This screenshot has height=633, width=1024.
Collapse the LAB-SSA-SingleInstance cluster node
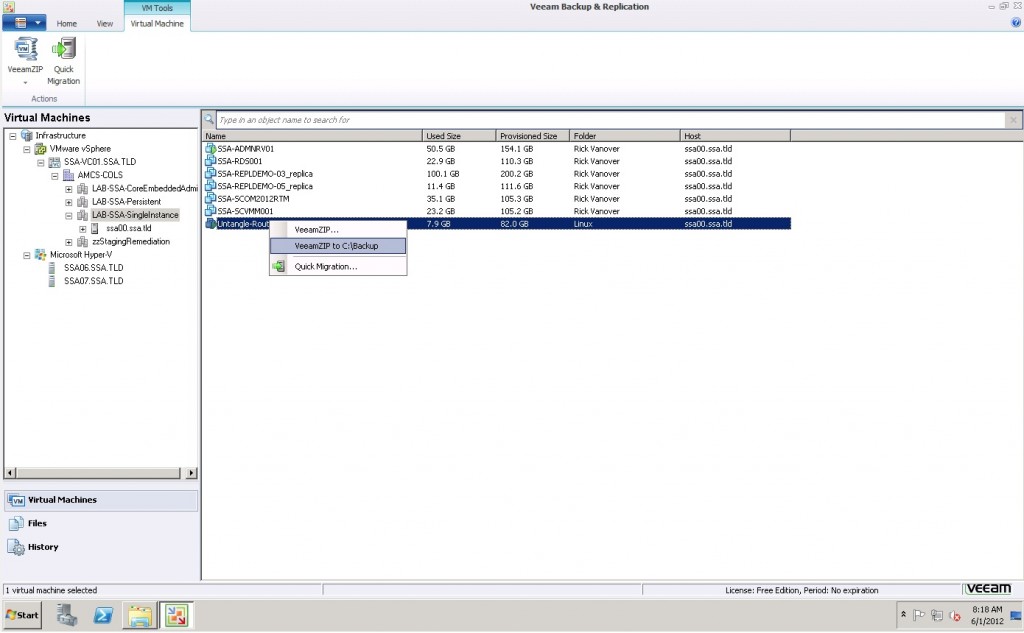pyautogui.click(x=69, y=216)
